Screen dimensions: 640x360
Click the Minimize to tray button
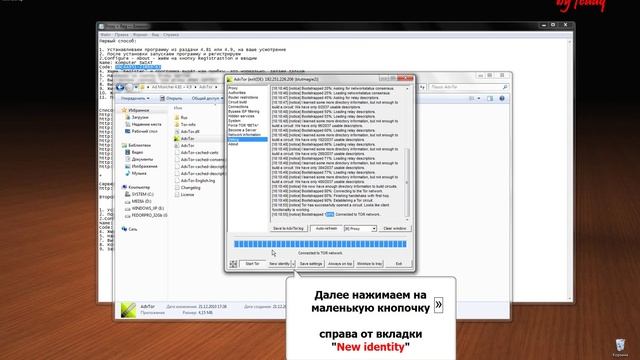[369, 264]
